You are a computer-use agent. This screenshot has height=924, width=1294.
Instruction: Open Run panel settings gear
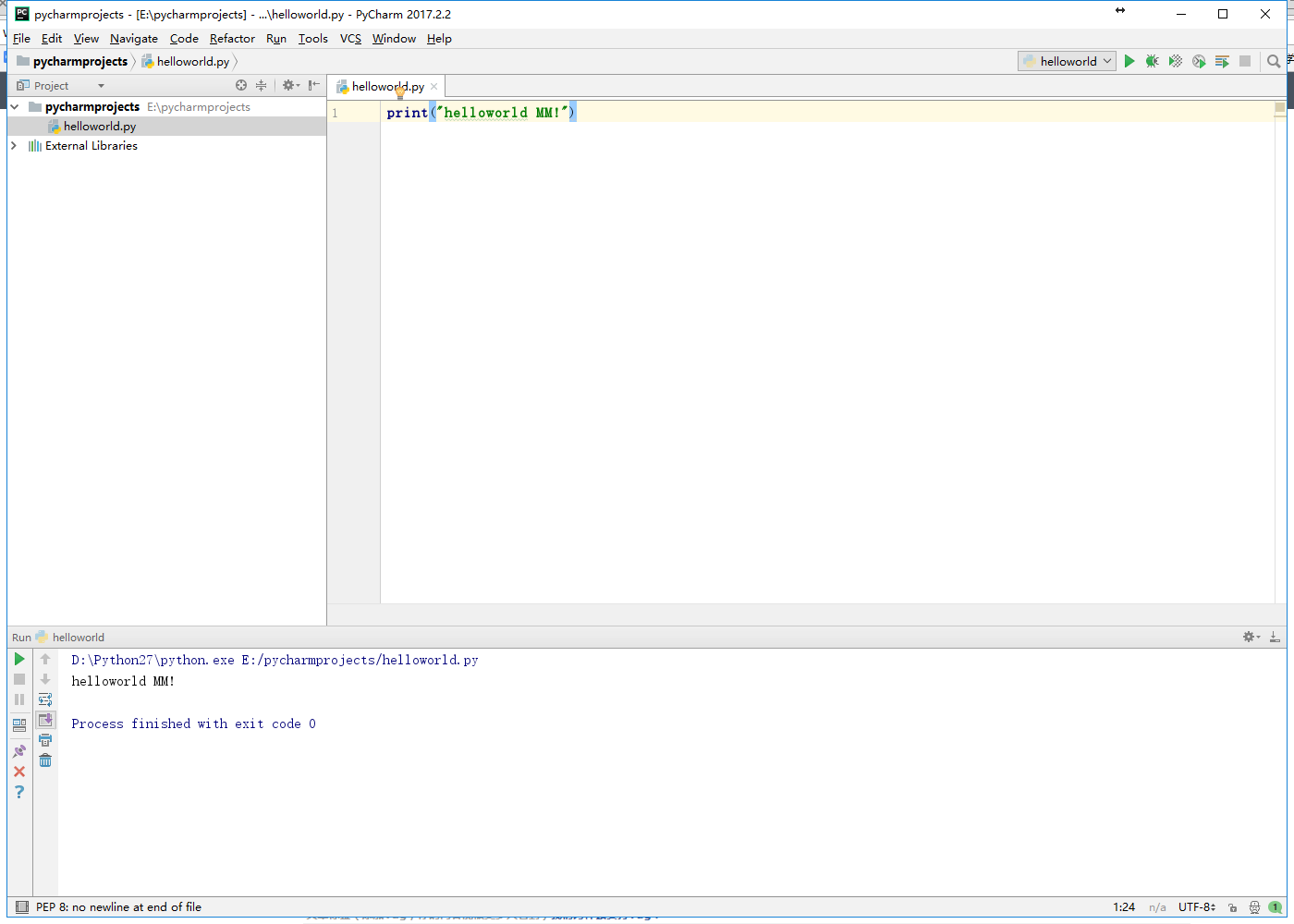pyautogui.click(x=1251, y=637)
